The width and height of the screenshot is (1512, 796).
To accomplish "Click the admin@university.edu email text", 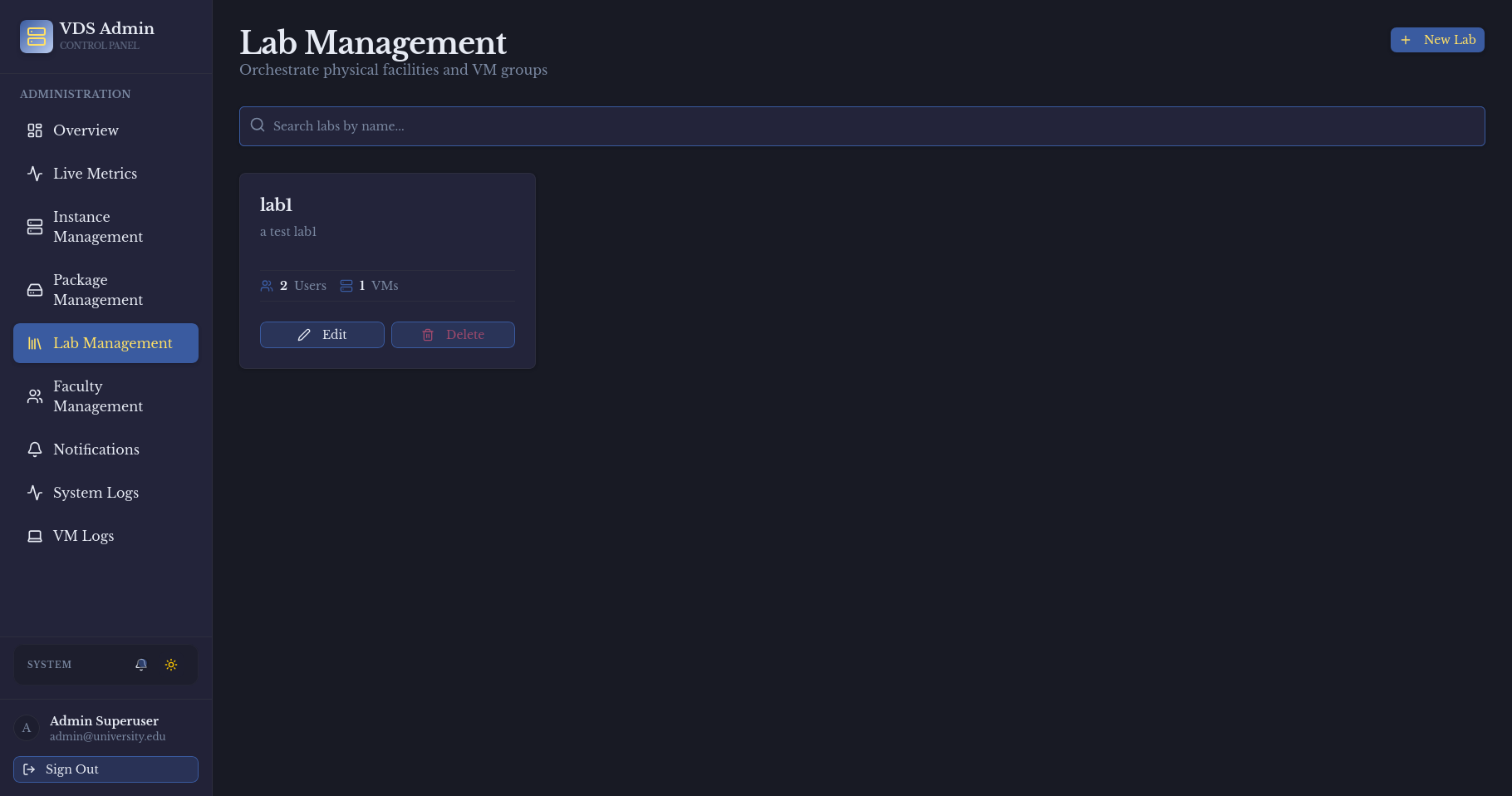I will point(108,737).
